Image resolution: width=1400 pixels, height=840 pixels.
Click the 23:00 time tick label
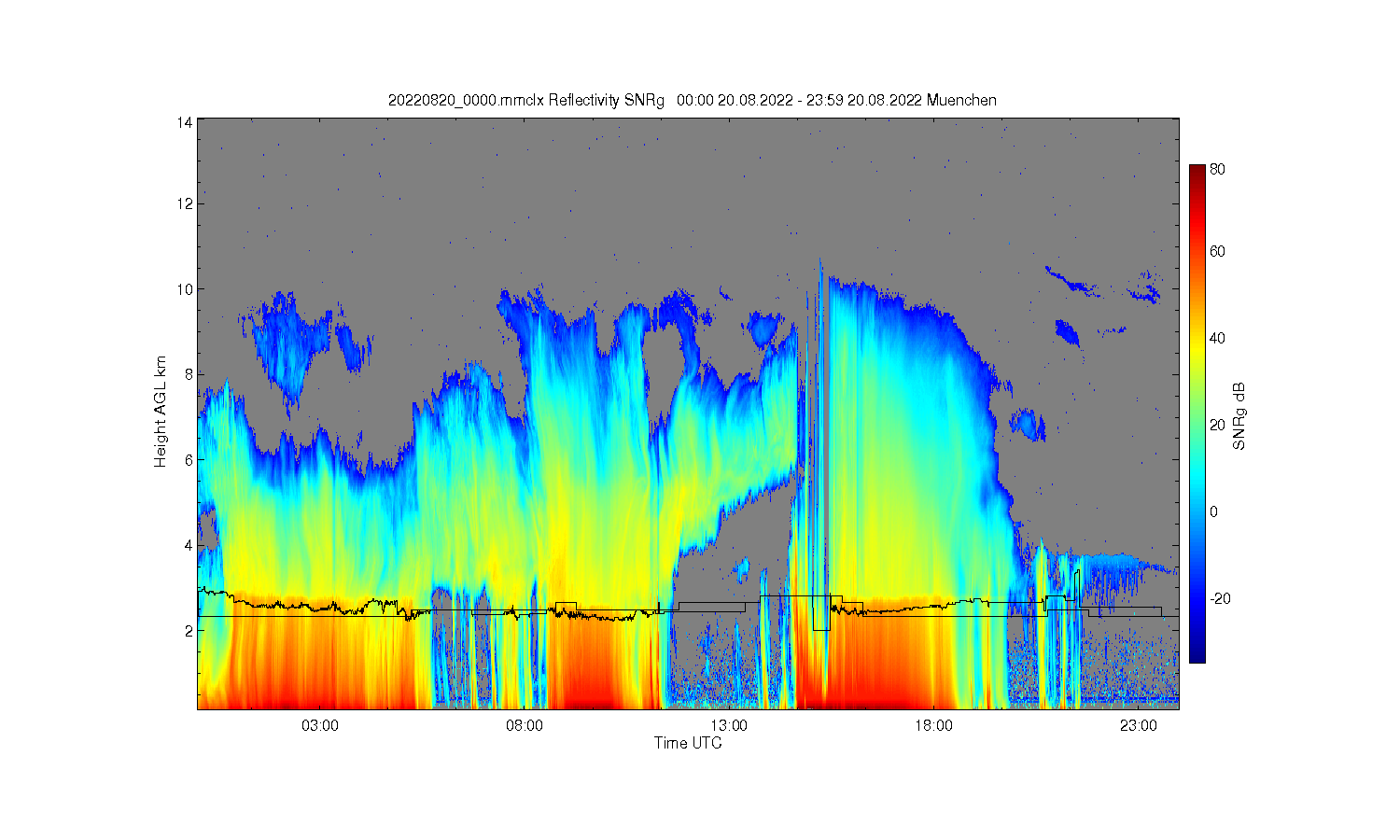click(1138, 725)
